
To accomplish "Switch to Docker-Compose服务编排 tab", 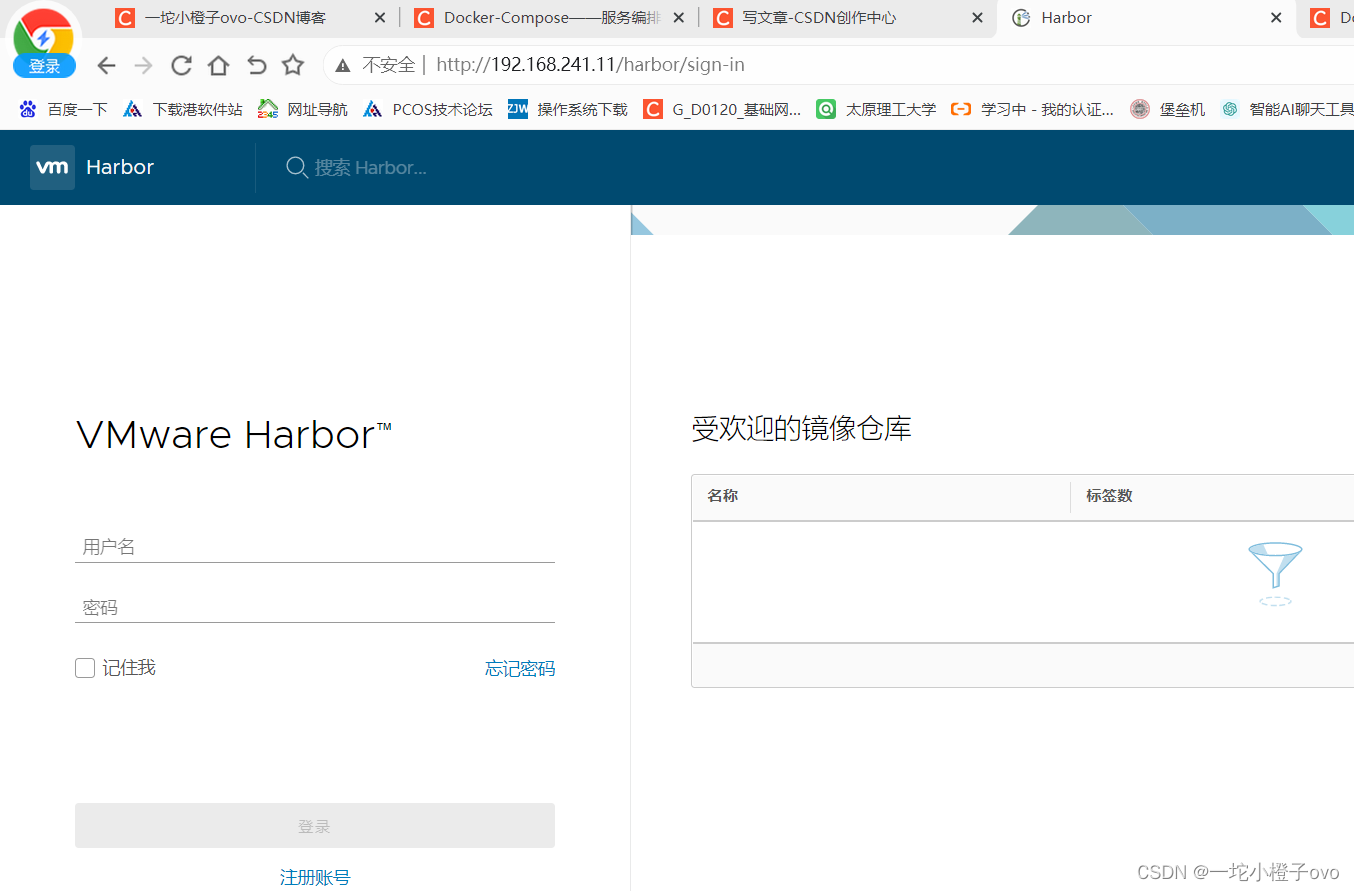I will 550,18.
